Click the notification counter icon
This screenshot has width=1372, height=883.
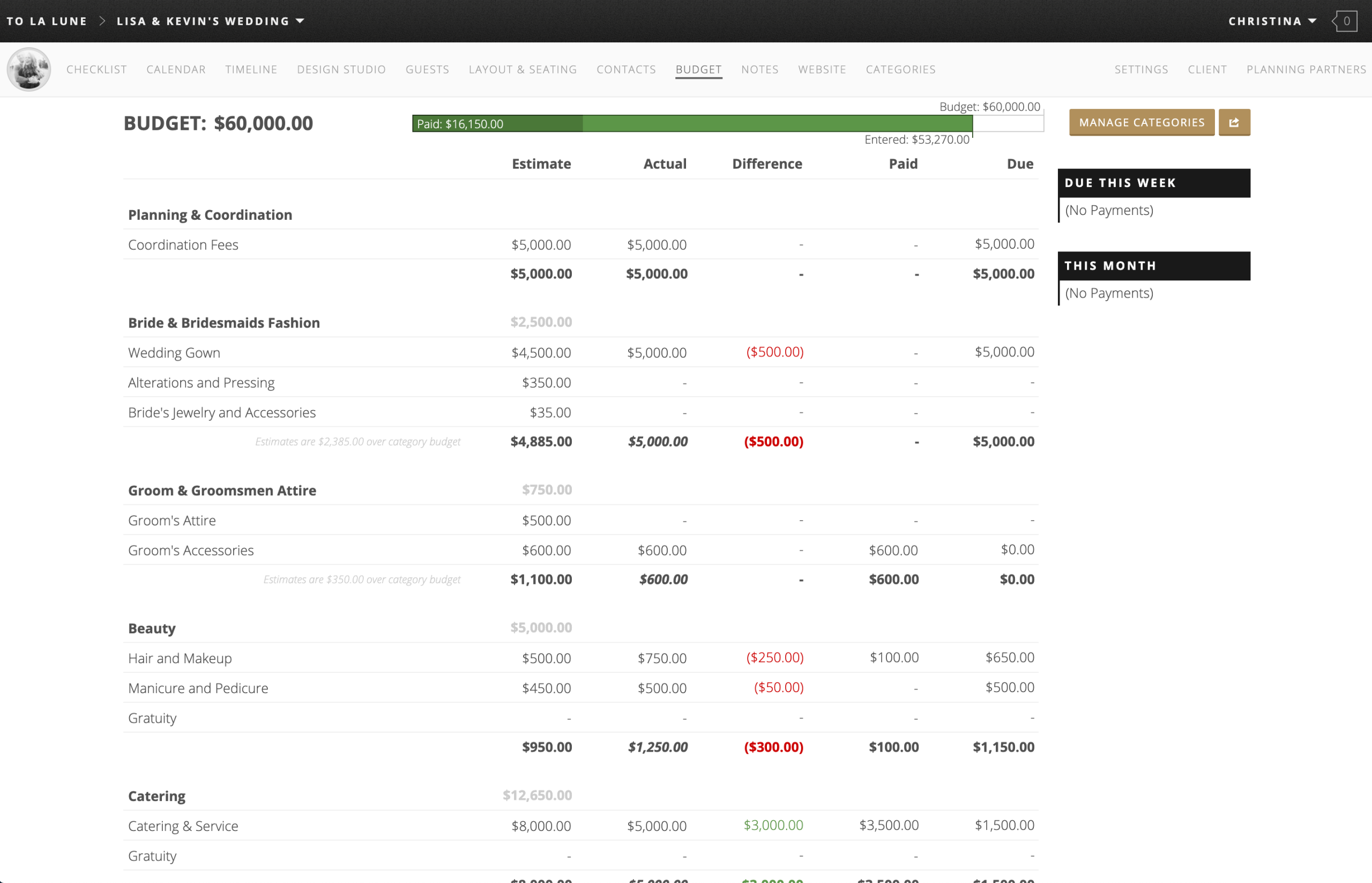(1345, 21)
